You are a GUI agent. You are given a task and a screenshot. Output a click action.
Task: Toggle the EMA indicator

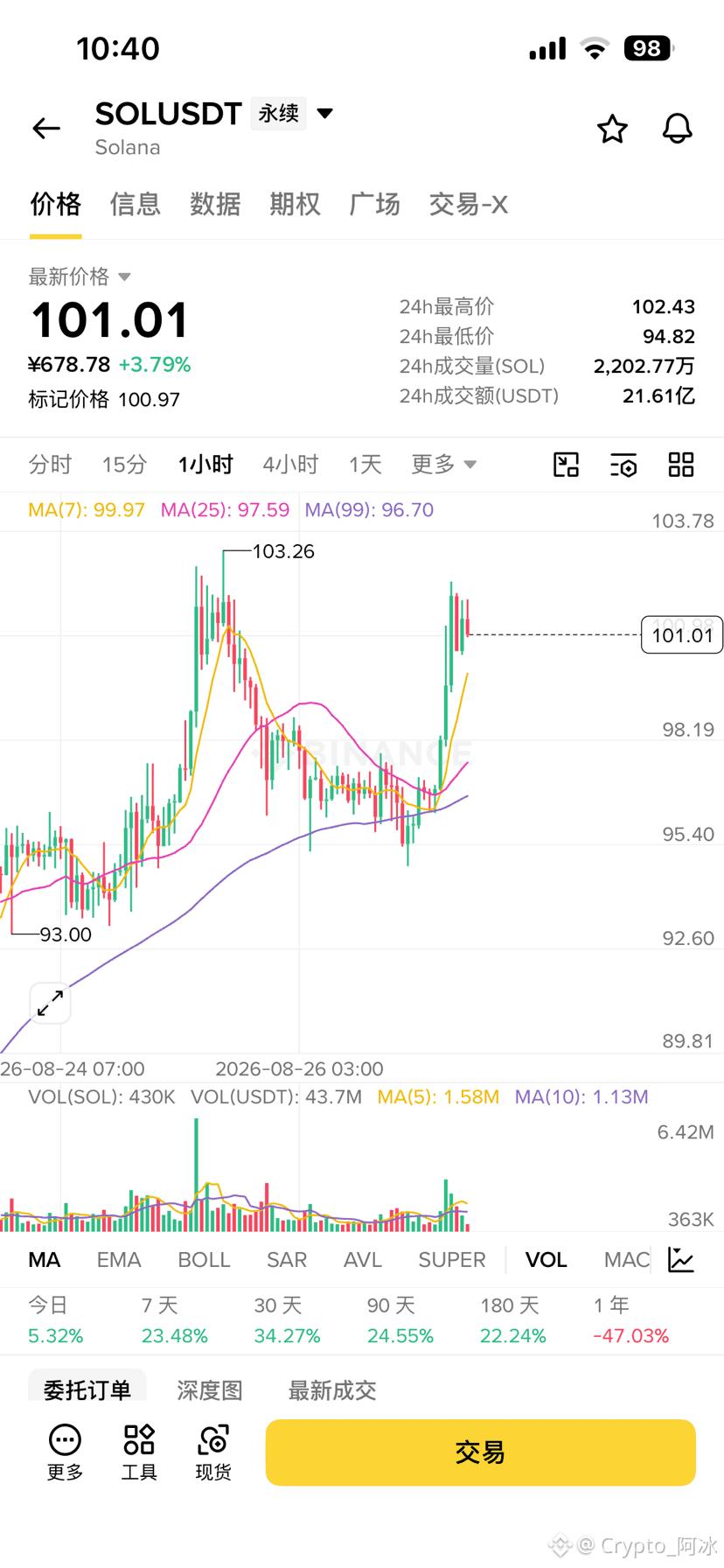(119, 1260)
